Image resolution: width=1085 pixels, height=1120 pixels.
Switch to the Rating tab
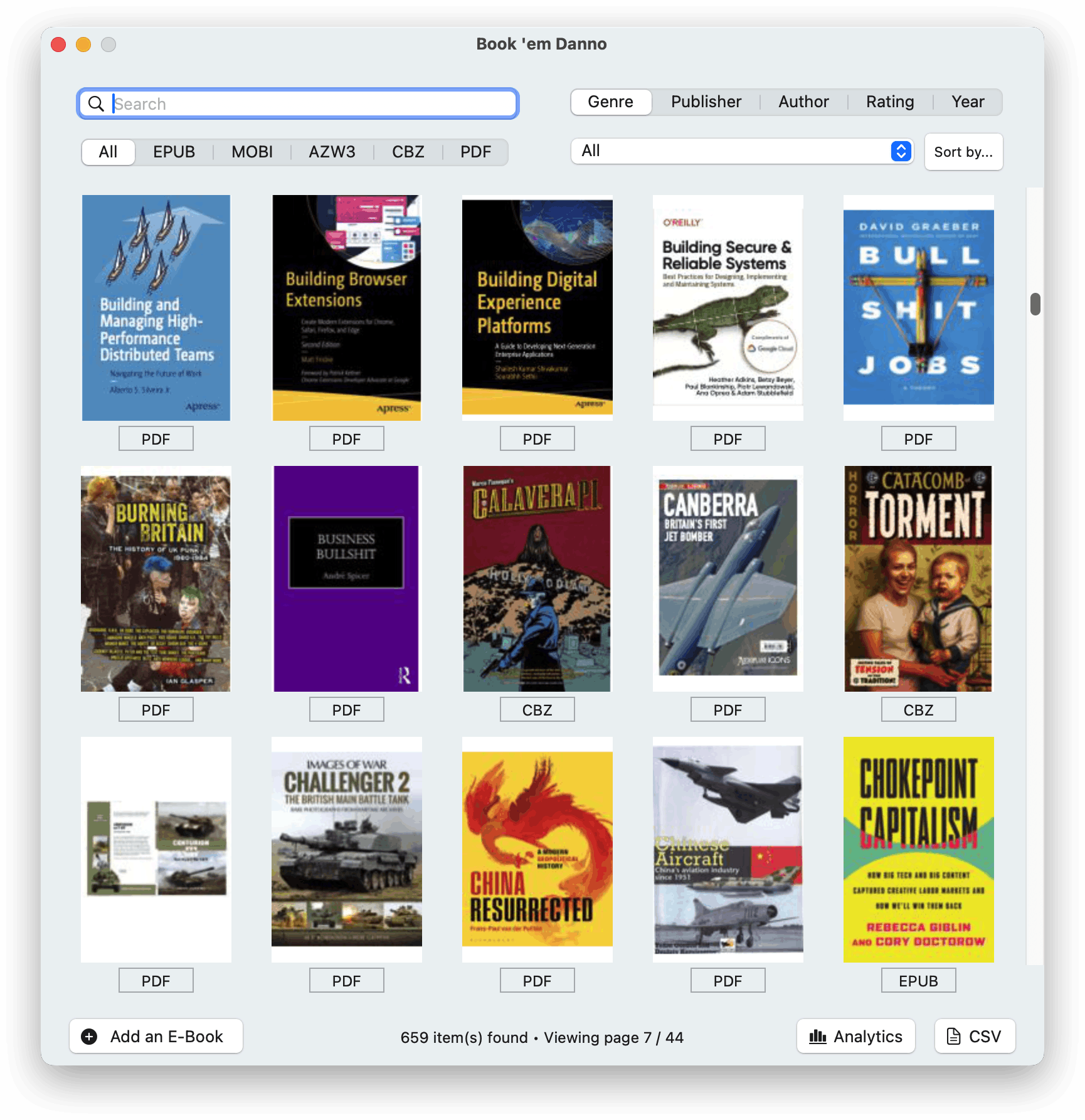[x=890, y=102]
